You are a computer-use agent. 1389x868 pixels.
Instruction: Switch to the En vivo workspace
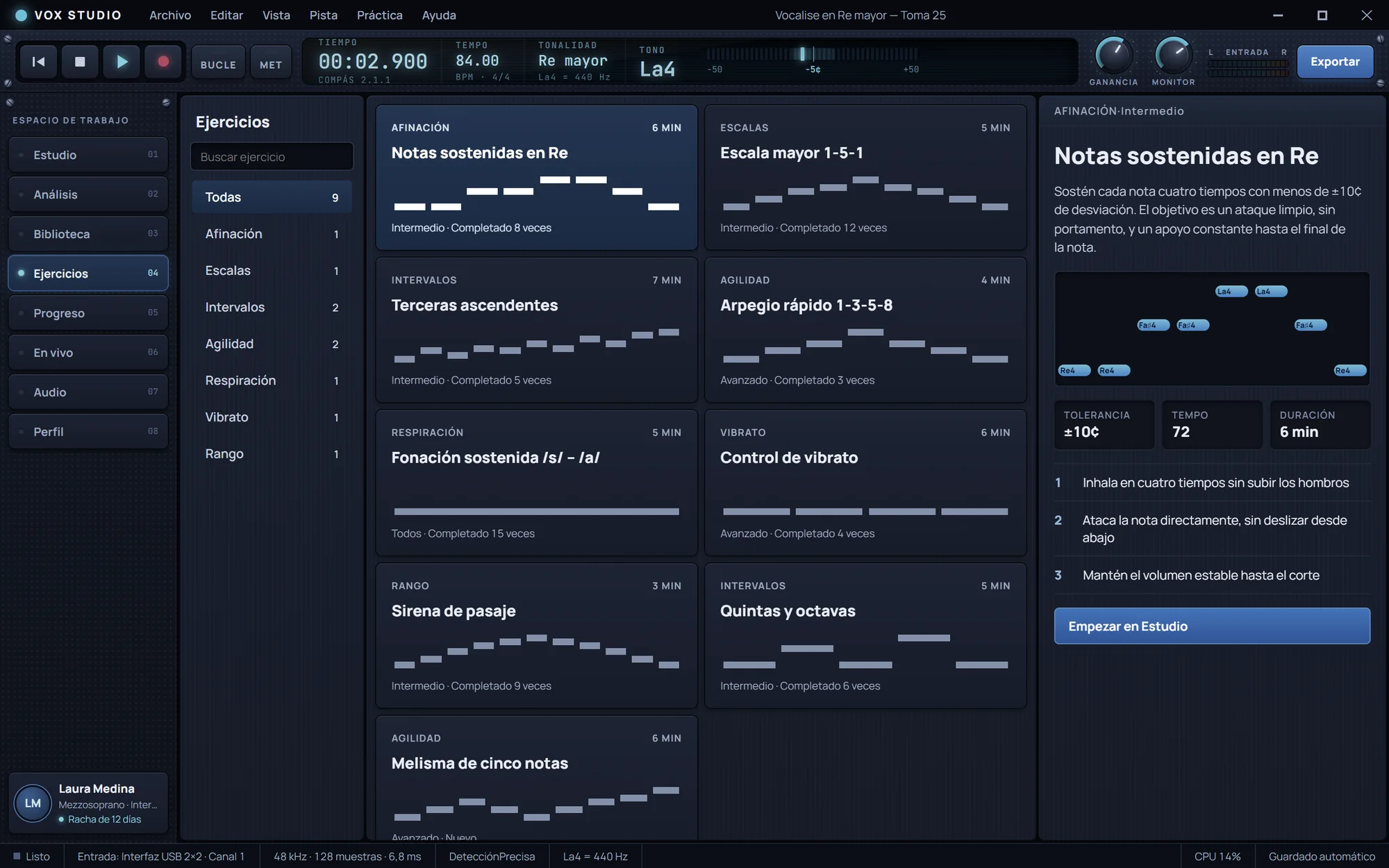(x=88, y=353)
